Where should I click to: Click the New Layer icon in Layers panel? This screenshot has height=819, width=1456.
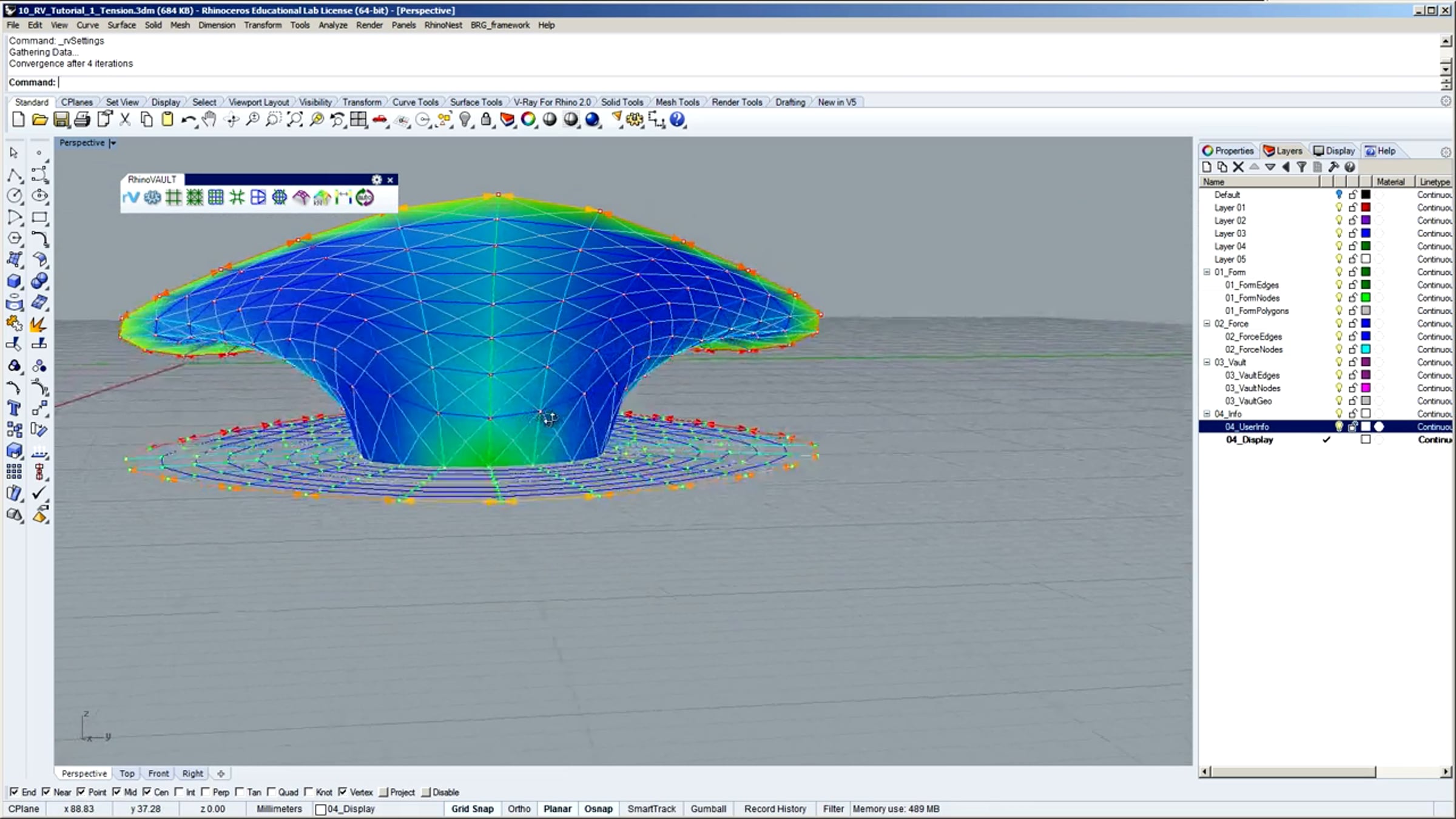1207,167
